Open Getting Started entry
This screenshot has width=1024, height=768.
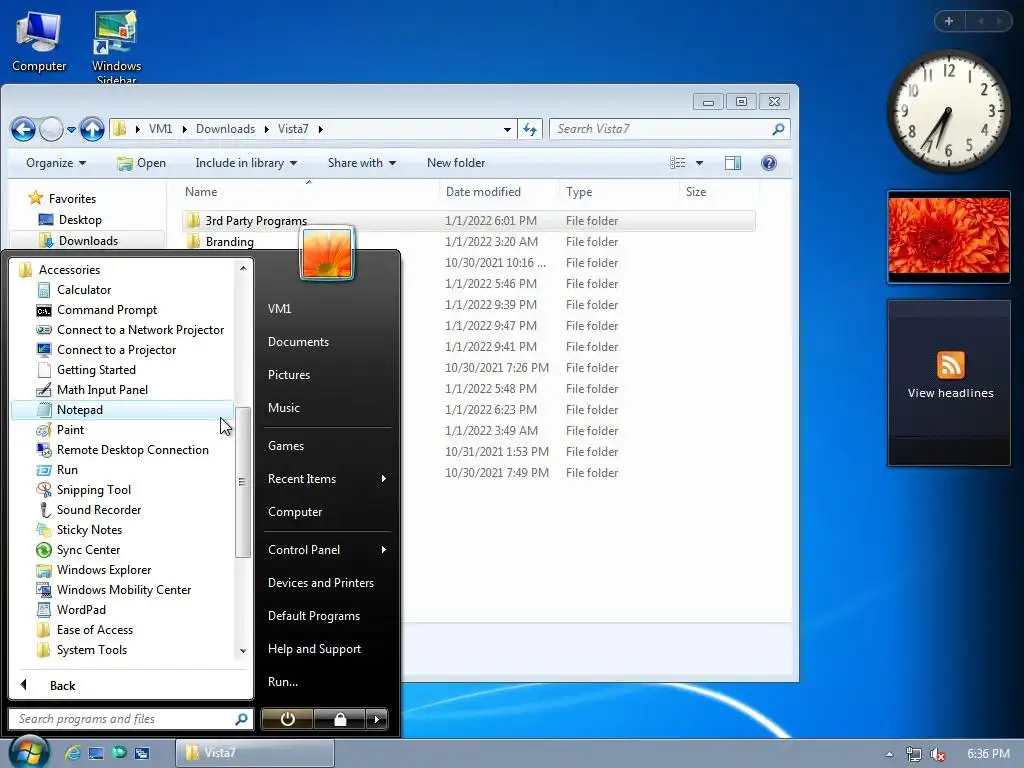tap(95, 370)
